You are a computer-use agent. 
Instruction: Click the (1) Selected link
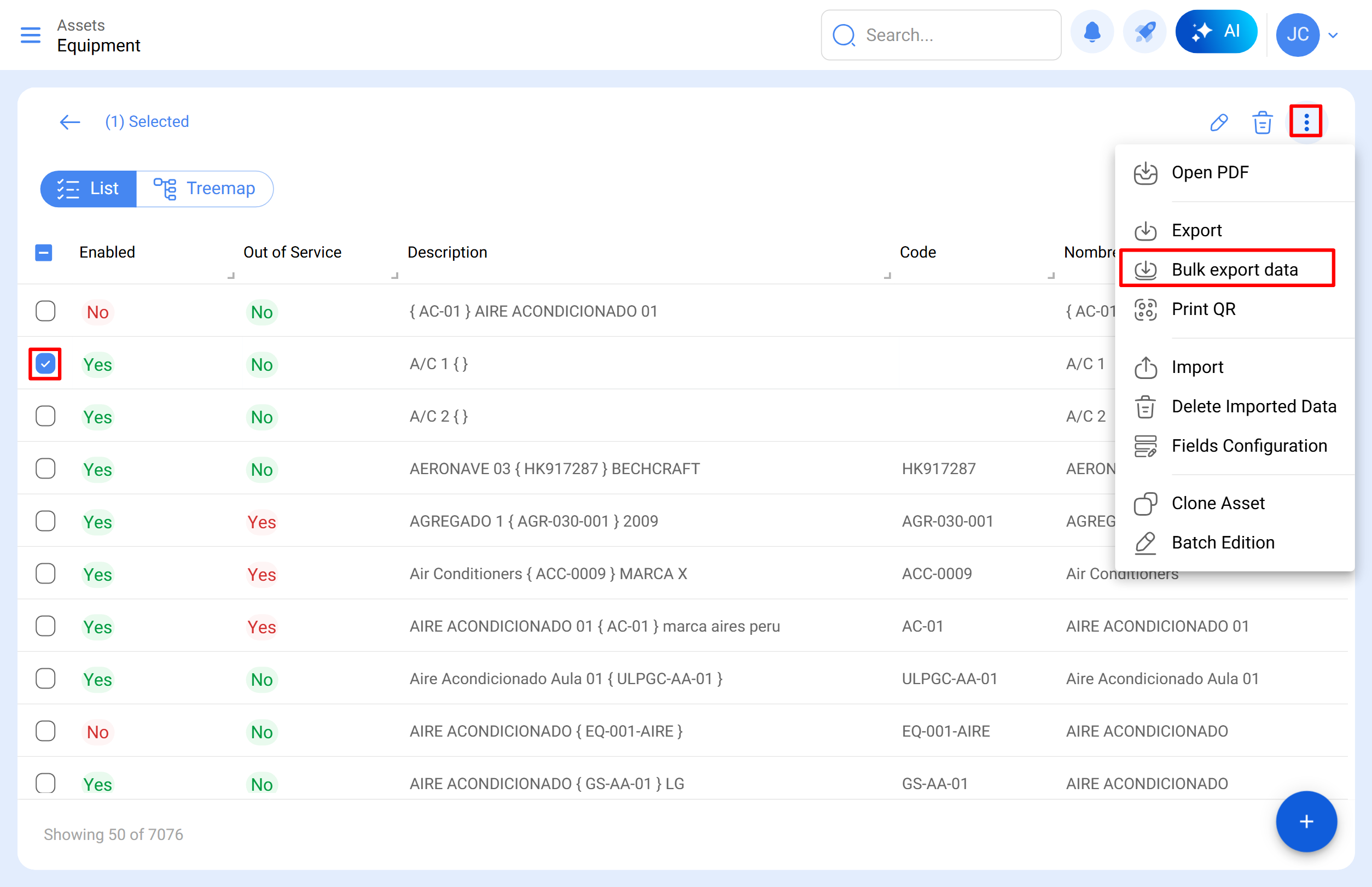click(147, 121)
